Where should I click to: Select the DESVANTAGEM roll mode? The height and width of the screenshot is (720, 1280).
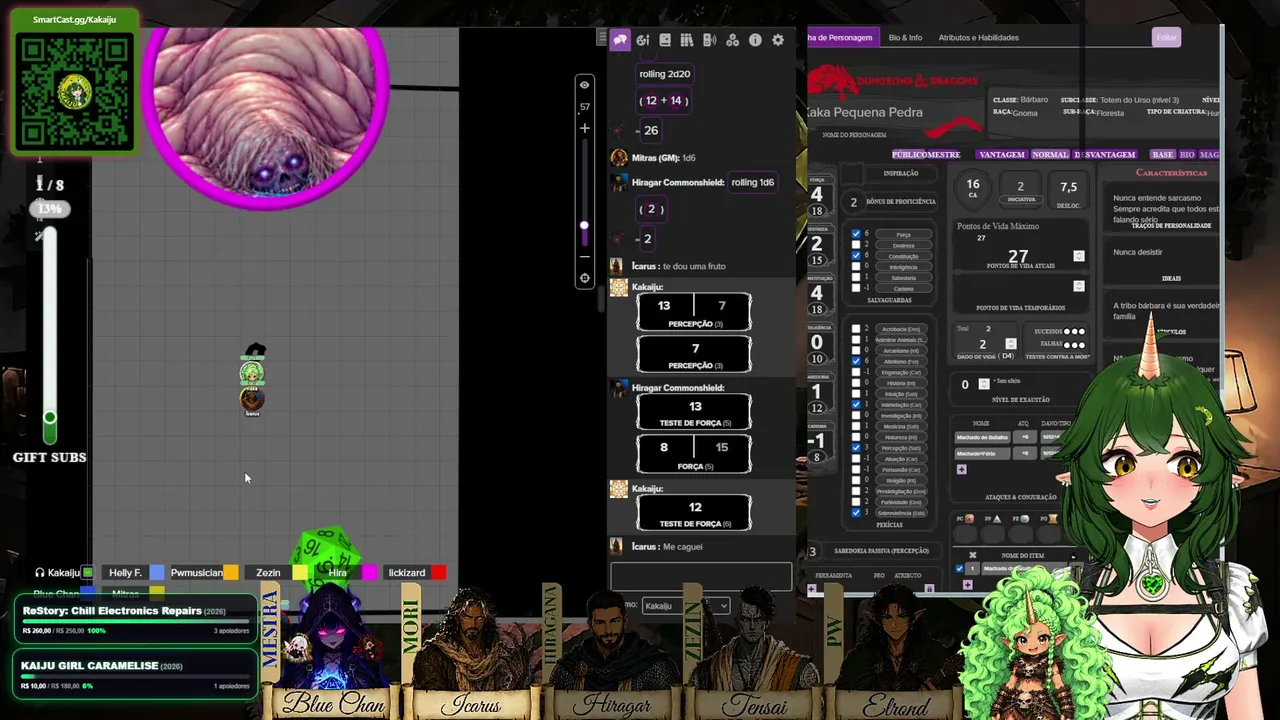[x=1105, y=155]
